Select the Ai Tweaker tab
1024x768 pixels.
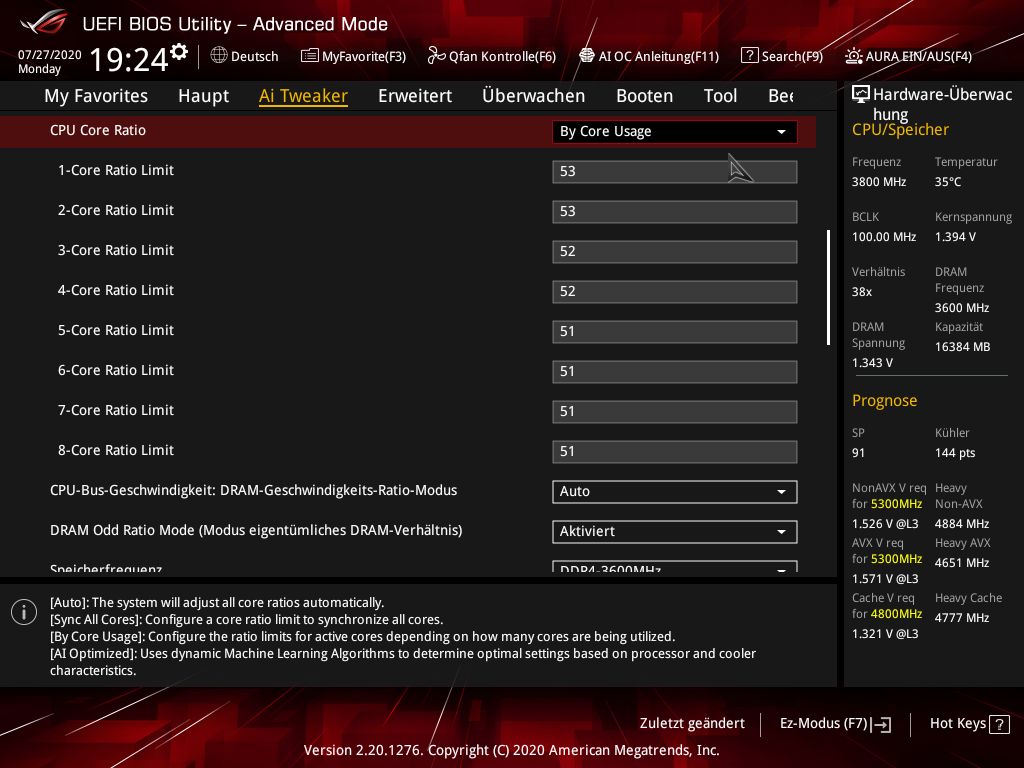point(303,96)
